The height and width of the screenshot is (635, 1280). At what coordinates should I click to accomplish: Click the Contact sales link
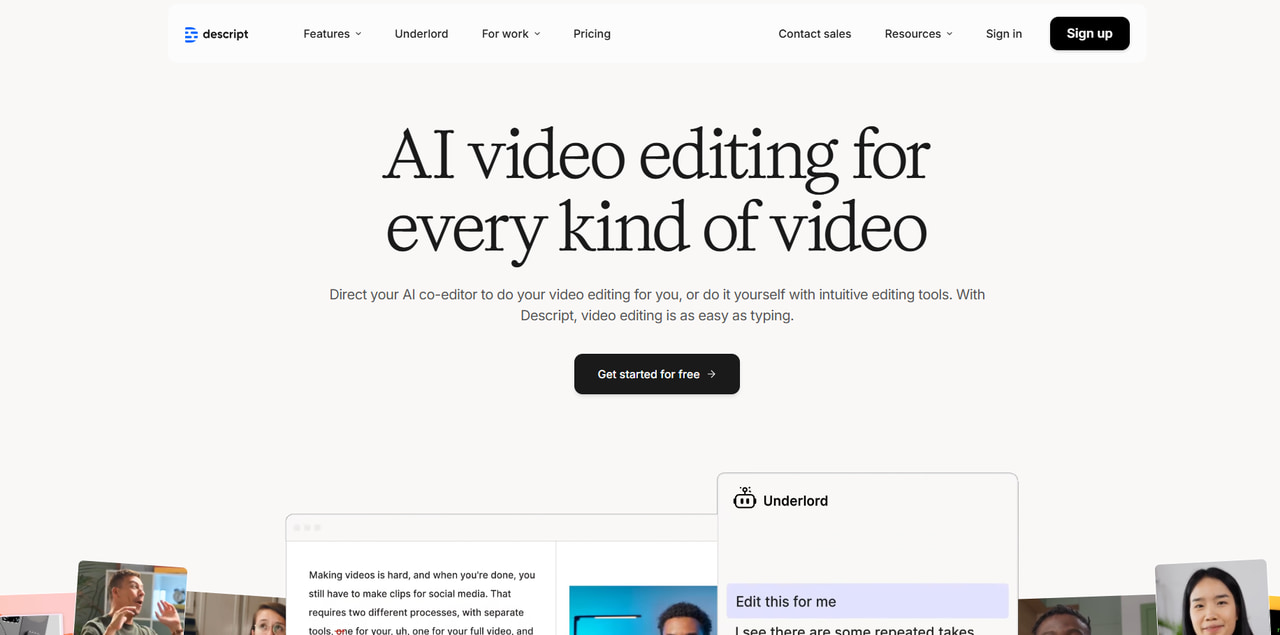(814, 34)
